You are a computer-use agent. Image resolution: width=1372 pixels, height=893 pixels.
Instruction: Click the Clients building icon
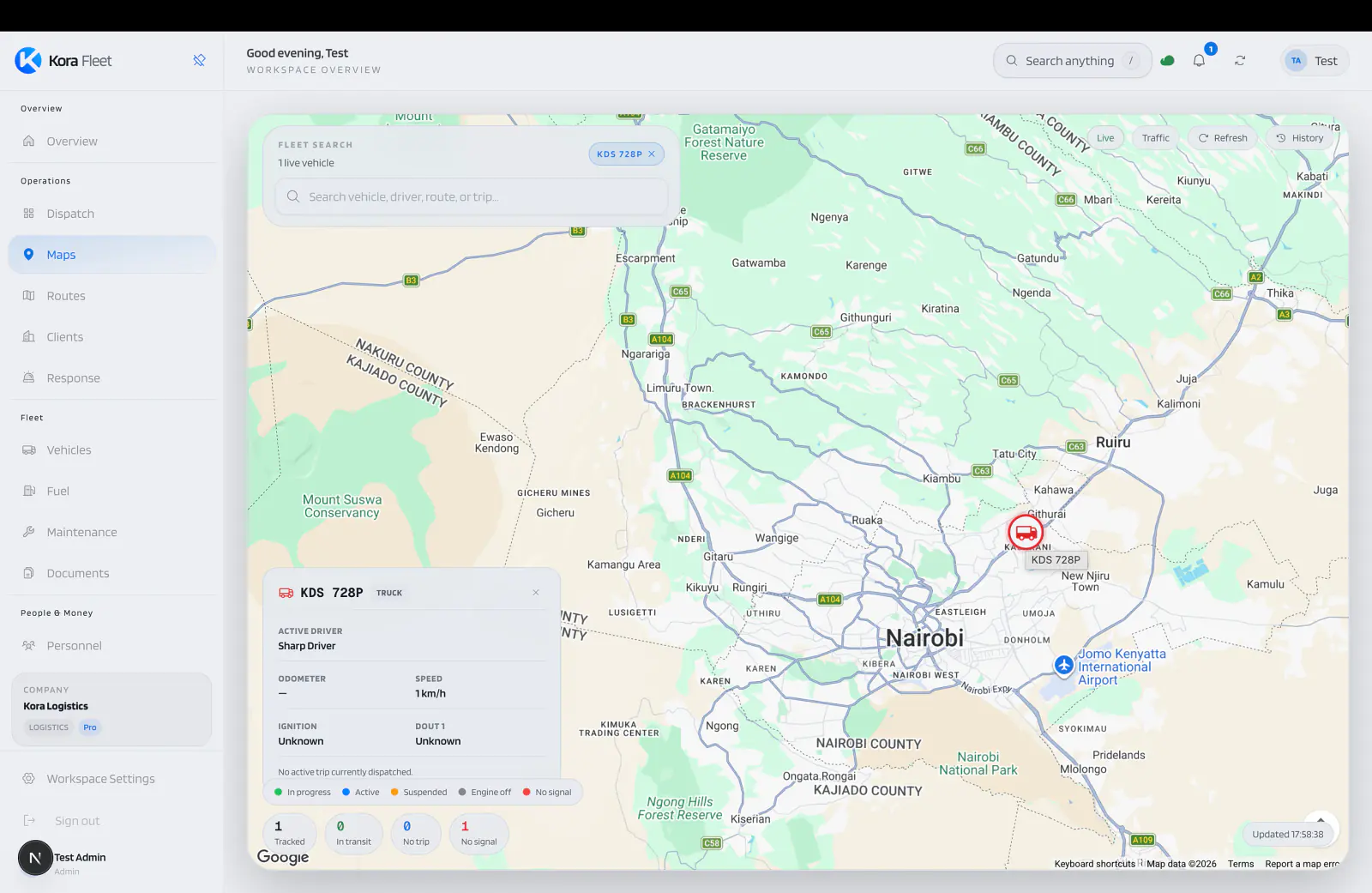[29, 337]
